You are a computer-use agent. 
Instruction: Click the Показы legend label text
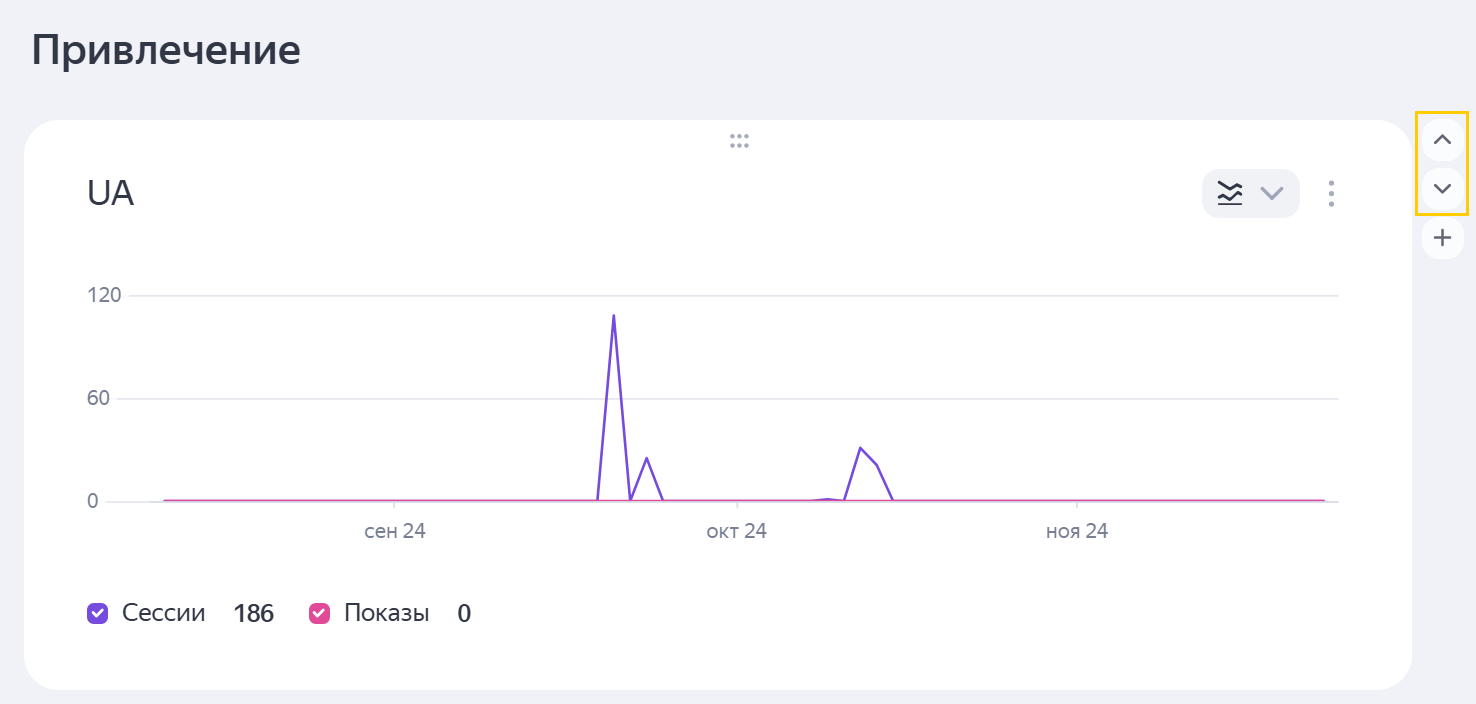pyautogui.click(x=386, y=613)
